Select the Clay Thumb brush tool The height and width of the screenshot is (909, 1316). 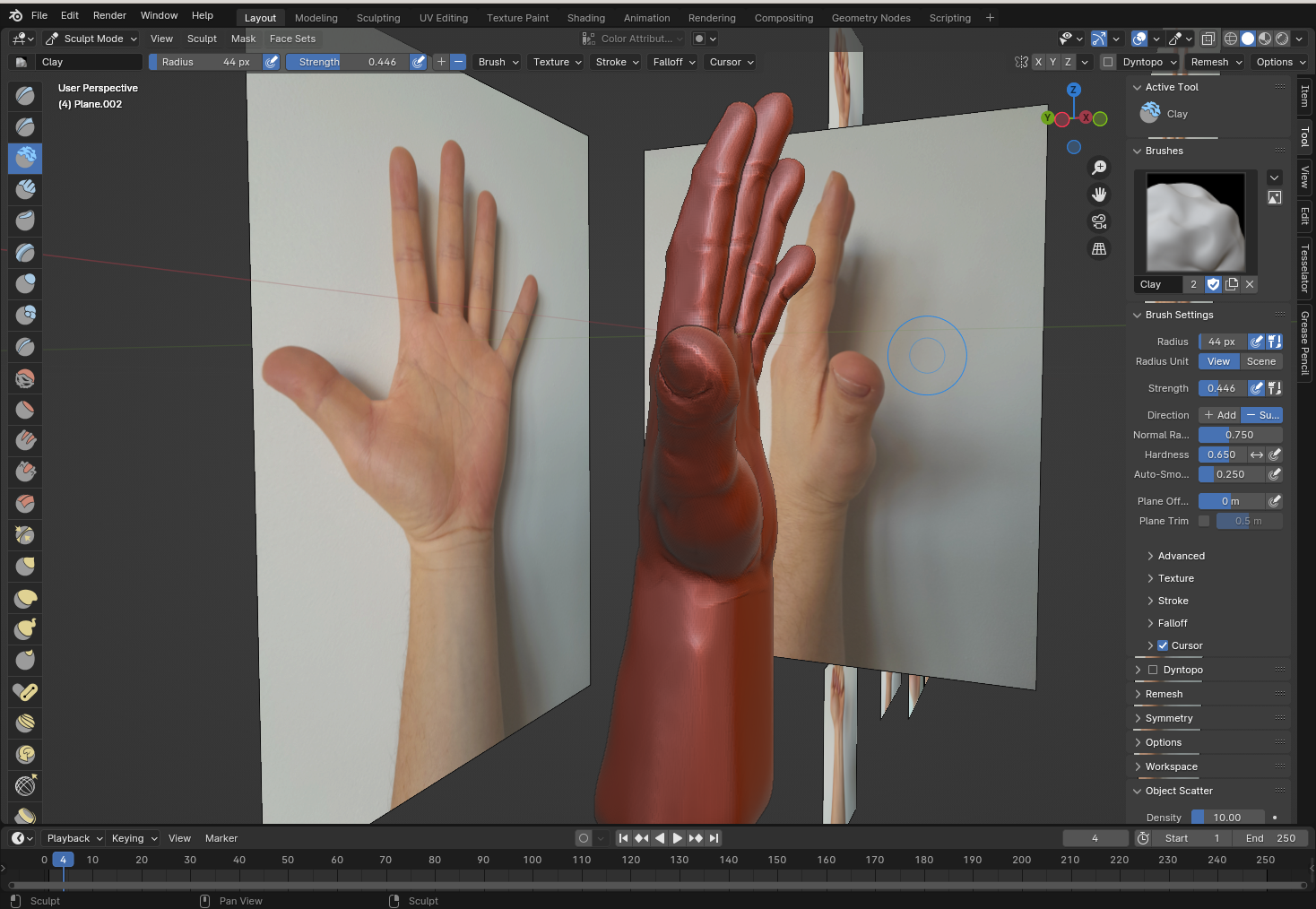[x=25, y=221]
